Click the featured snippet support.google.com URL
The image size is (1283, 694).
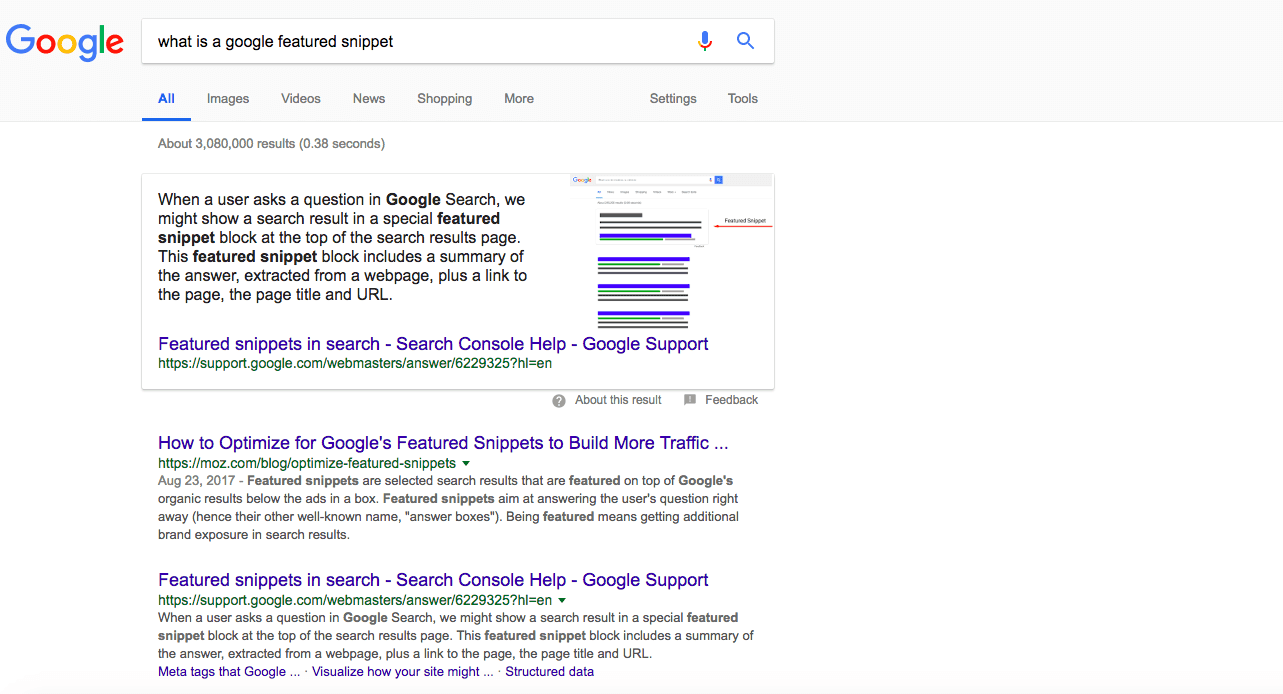(x=355, y=364)
